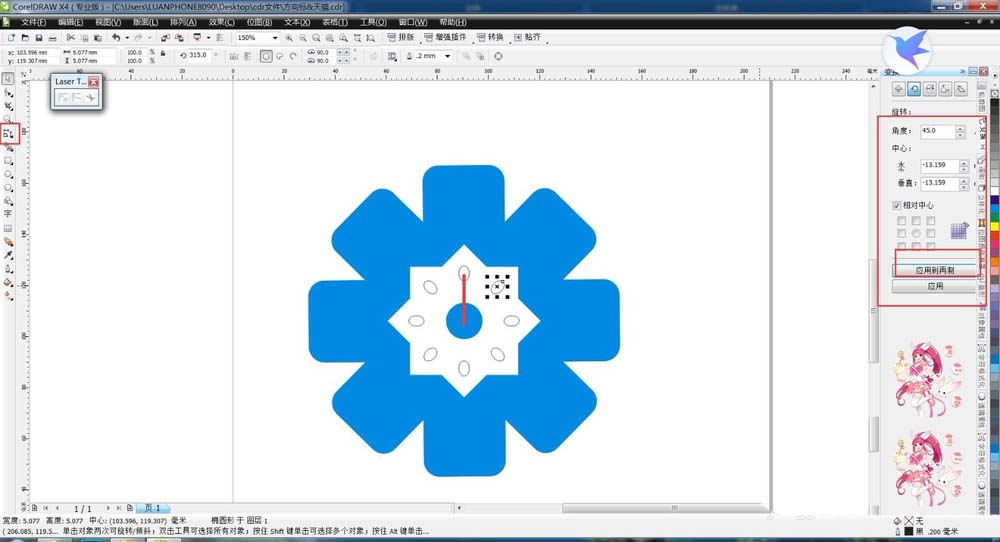Select the Eyedropper tool

point(8,255)
